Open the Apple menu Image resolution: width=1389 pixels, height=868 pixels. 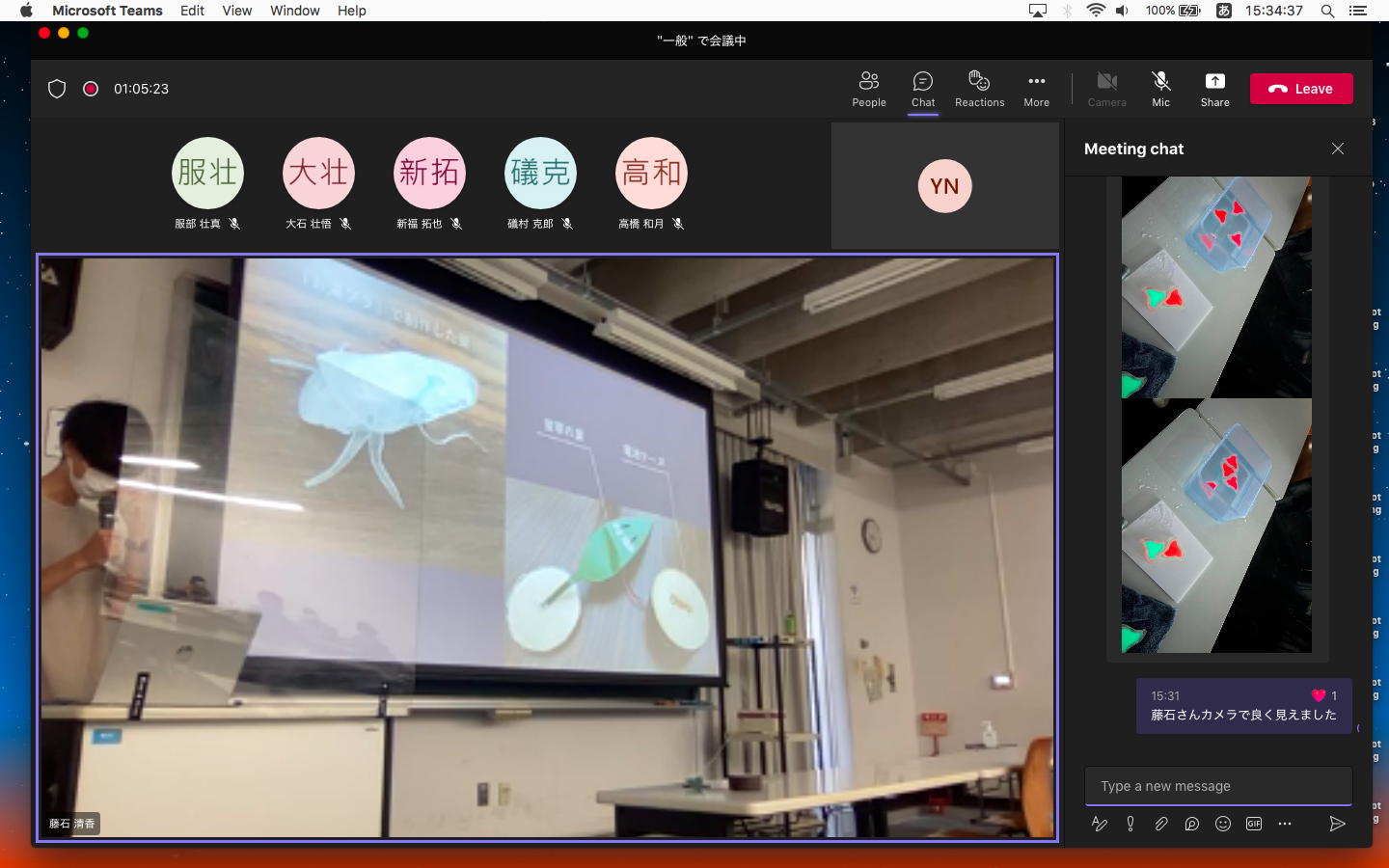[x=26, y=11]
